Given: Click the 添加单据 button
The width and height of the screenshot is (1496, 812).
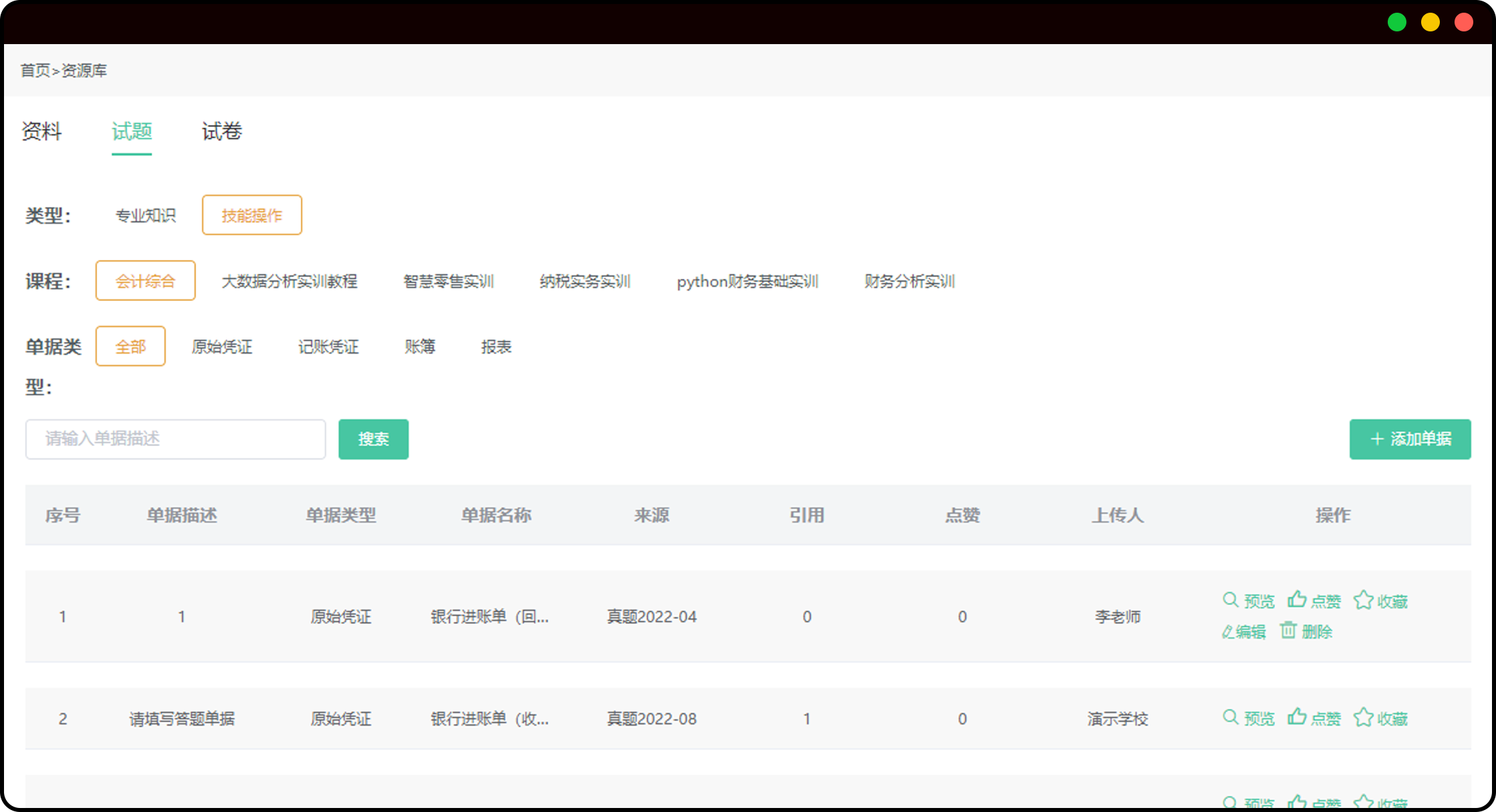Looking at the screenshot, I should (1410, 439).
